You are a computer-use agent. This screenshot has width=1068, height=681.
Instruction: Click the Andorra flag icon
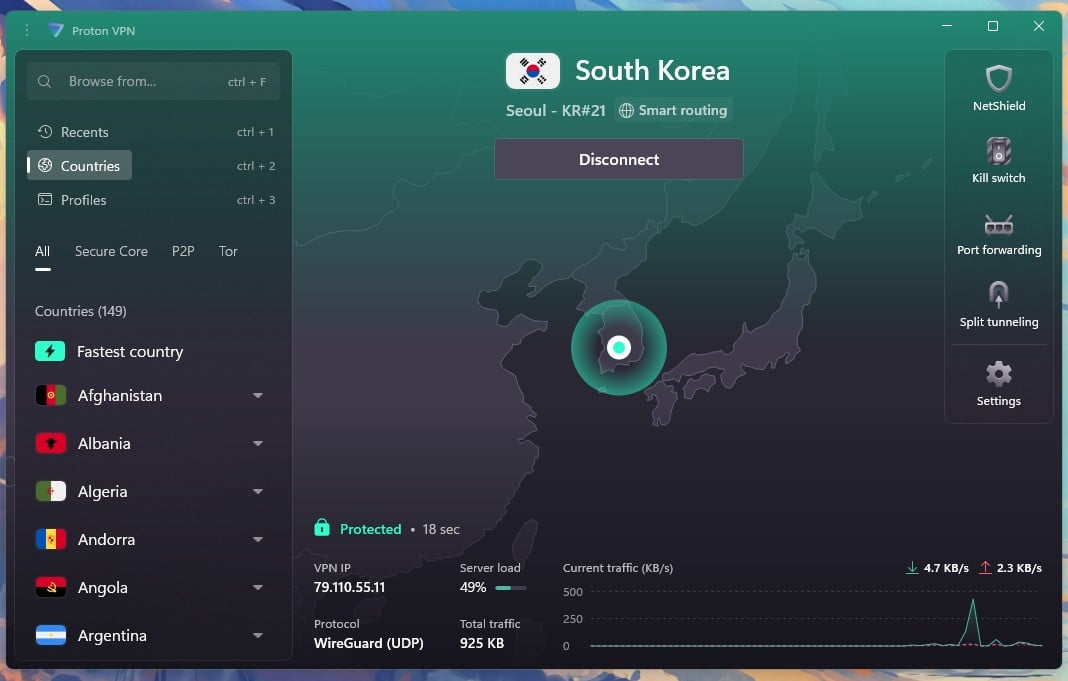[50, 539]
